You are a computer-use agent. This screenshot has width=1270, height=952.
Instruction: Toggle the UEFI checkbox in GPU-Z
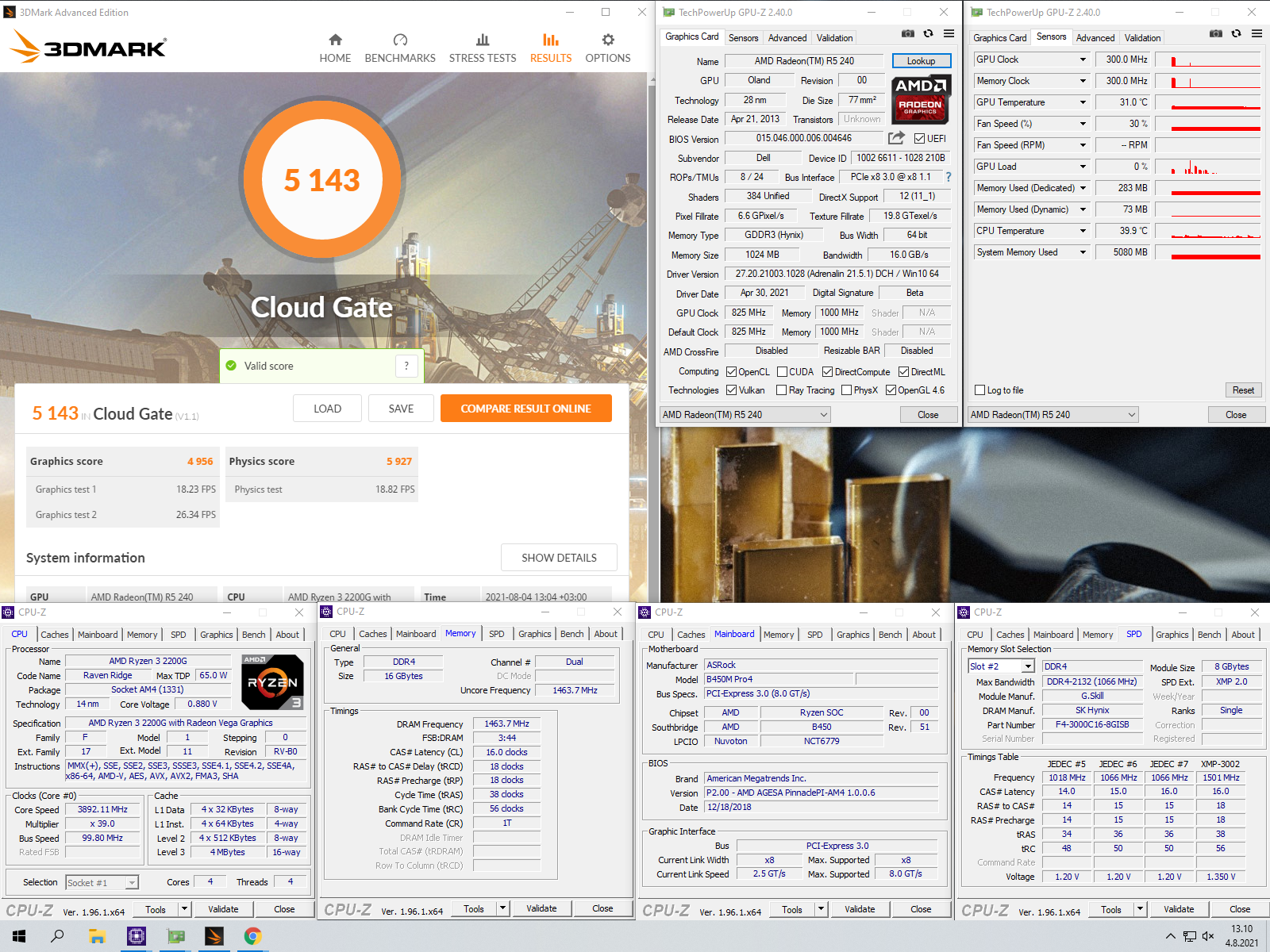point(919,139)
